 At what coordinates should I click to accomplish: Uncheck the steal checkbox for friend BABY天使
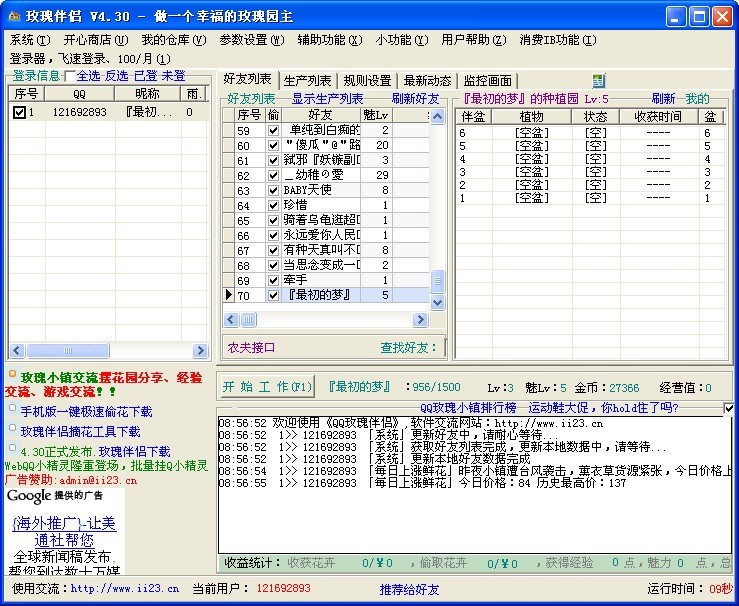[x=273, y=190]
